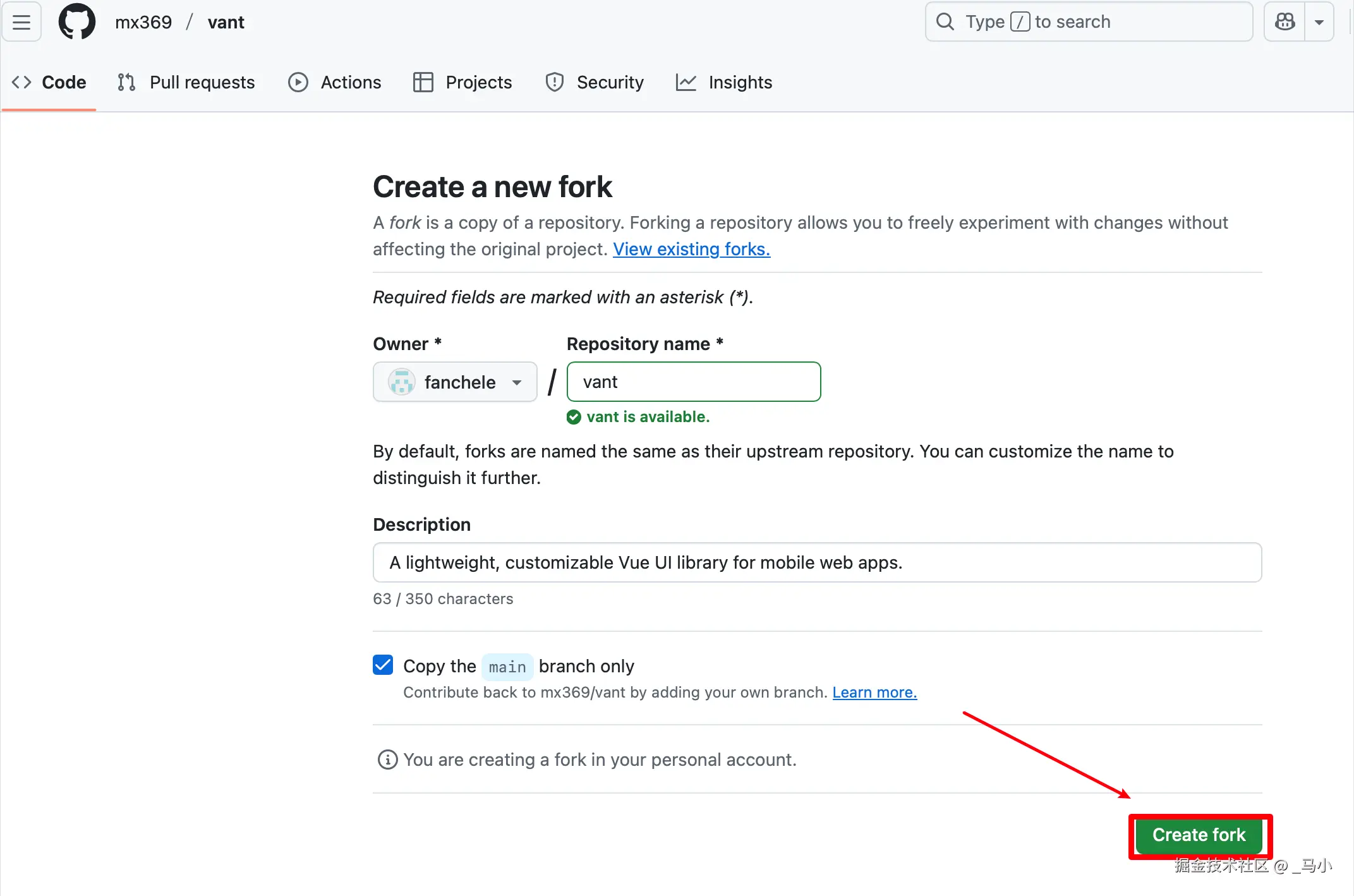
Task: Click the Repository name input field
Action: tap(693, 382)
